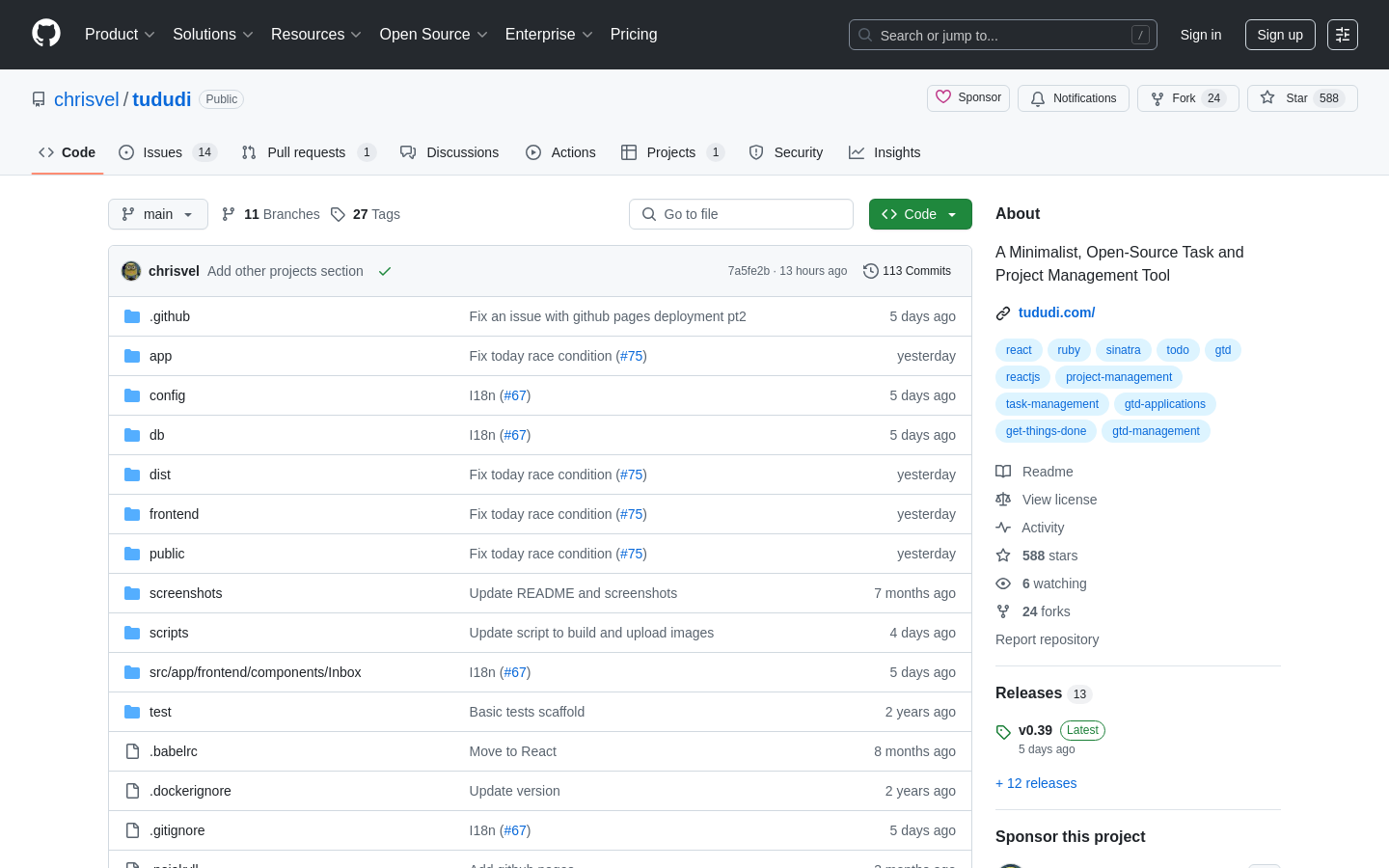Open the green Code dropdown button
Screen dimensions: 1389x868
pyautogui.click(x=920, y=214)
